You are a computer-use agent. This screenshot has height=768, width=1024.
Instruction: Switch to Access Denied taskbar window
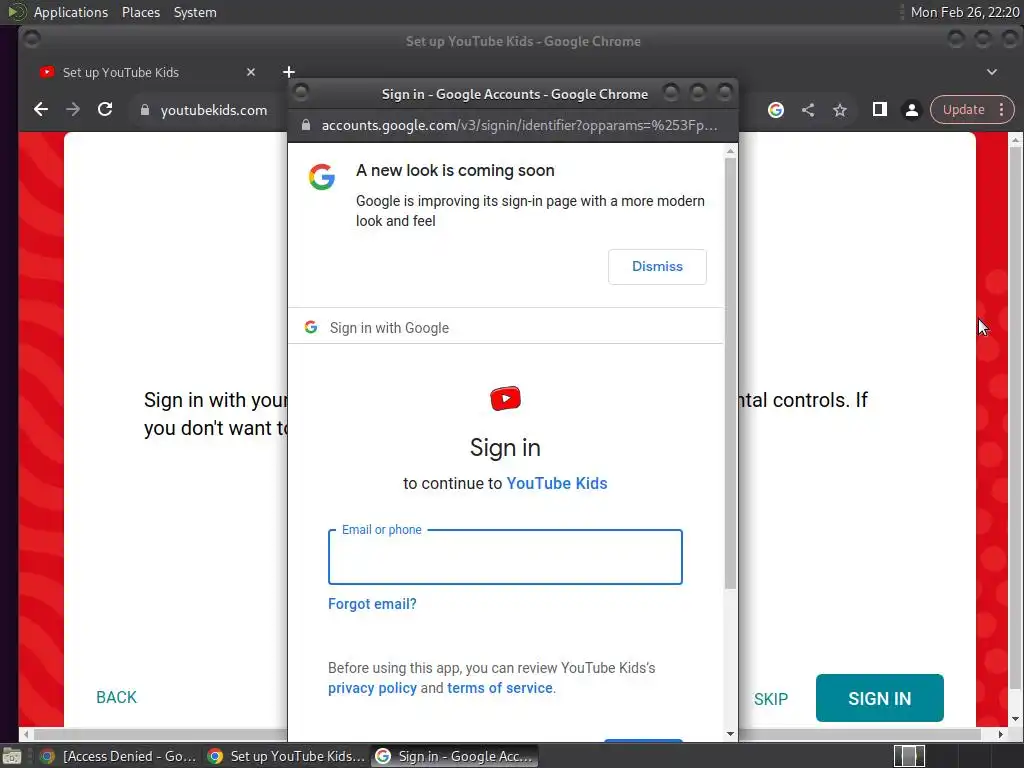pyautogui.click(x=118, y=756)
